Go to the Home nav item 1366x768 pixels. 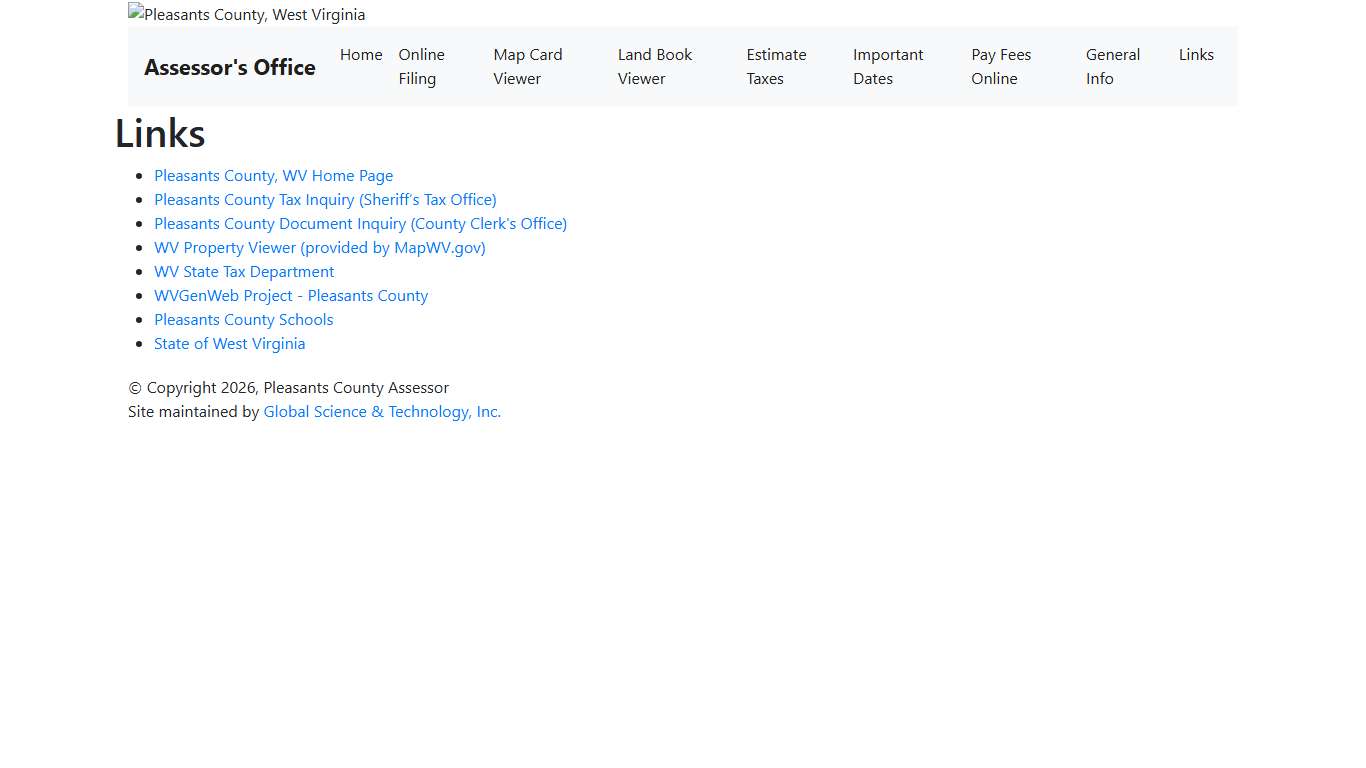361,55
